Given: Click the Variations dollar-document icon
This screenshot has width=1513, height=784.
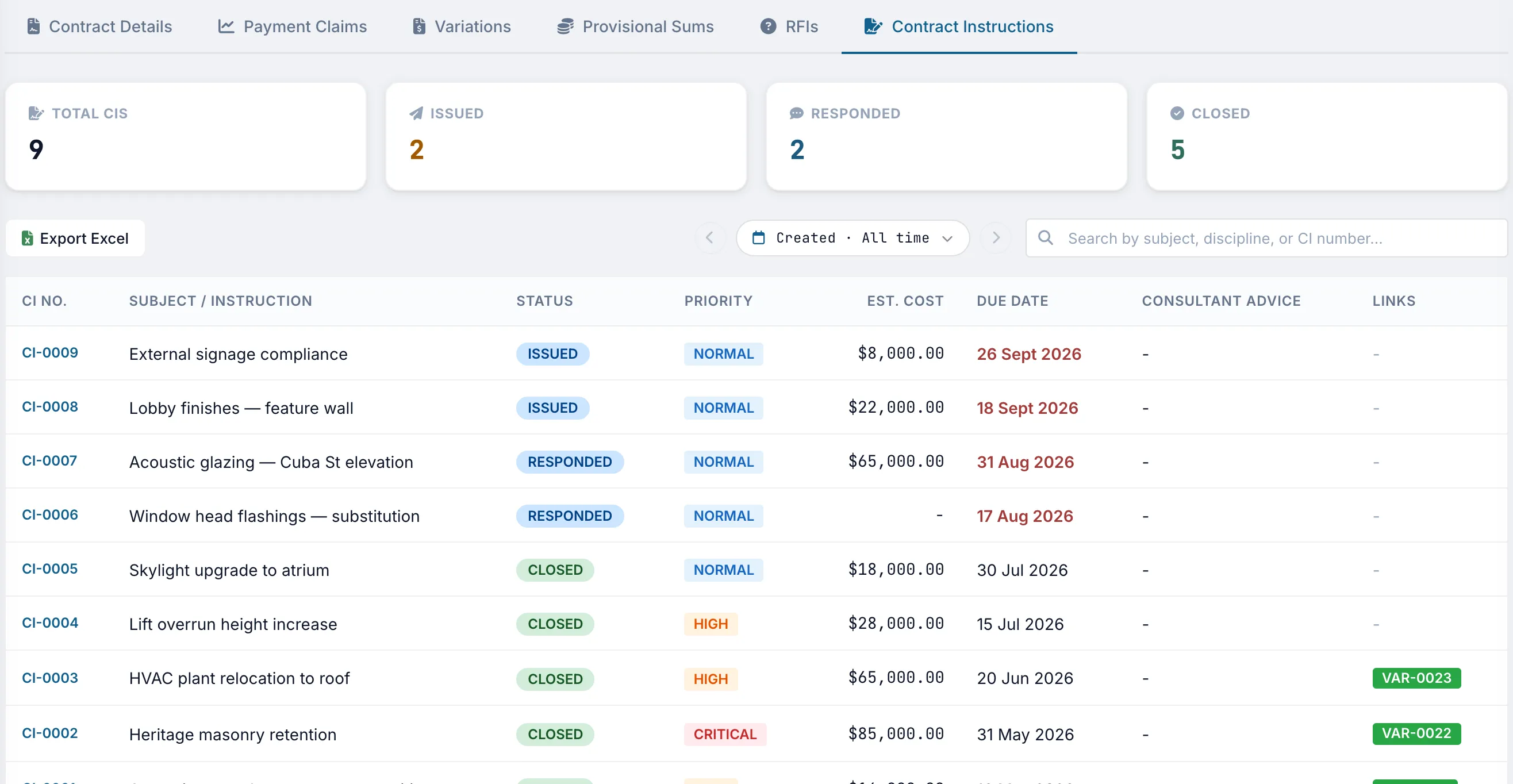Looking at the screenshot, I should (418, 26).
